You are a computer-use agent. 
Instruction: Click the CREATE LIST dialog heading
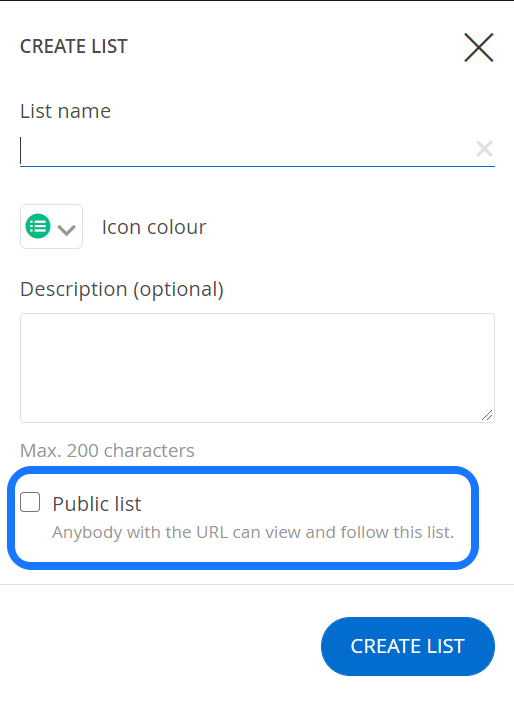coord(74,47)
